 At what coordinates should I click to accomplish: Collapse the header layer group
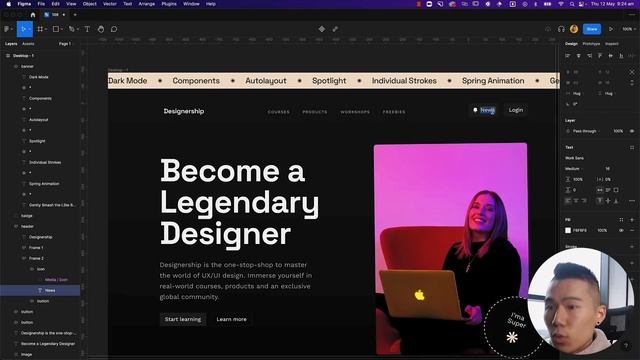pos(16,226)
